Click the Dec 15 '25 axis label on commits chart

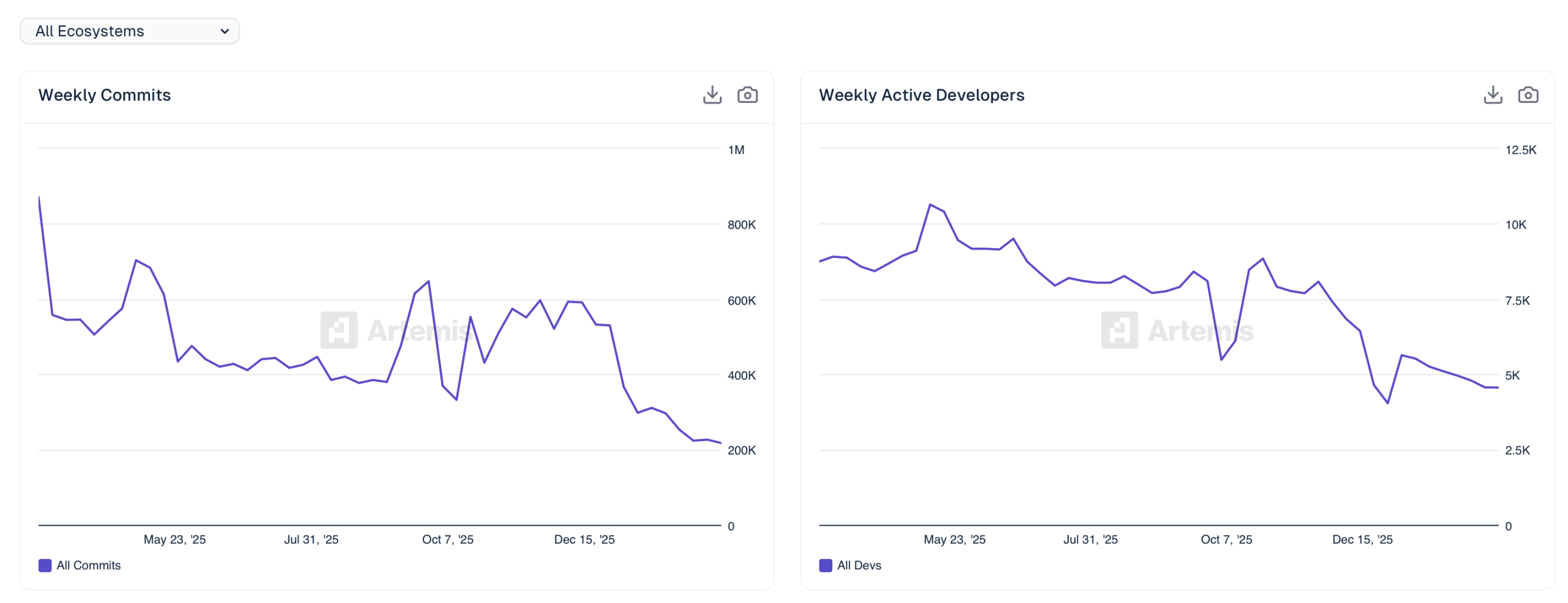click(584, 539)
